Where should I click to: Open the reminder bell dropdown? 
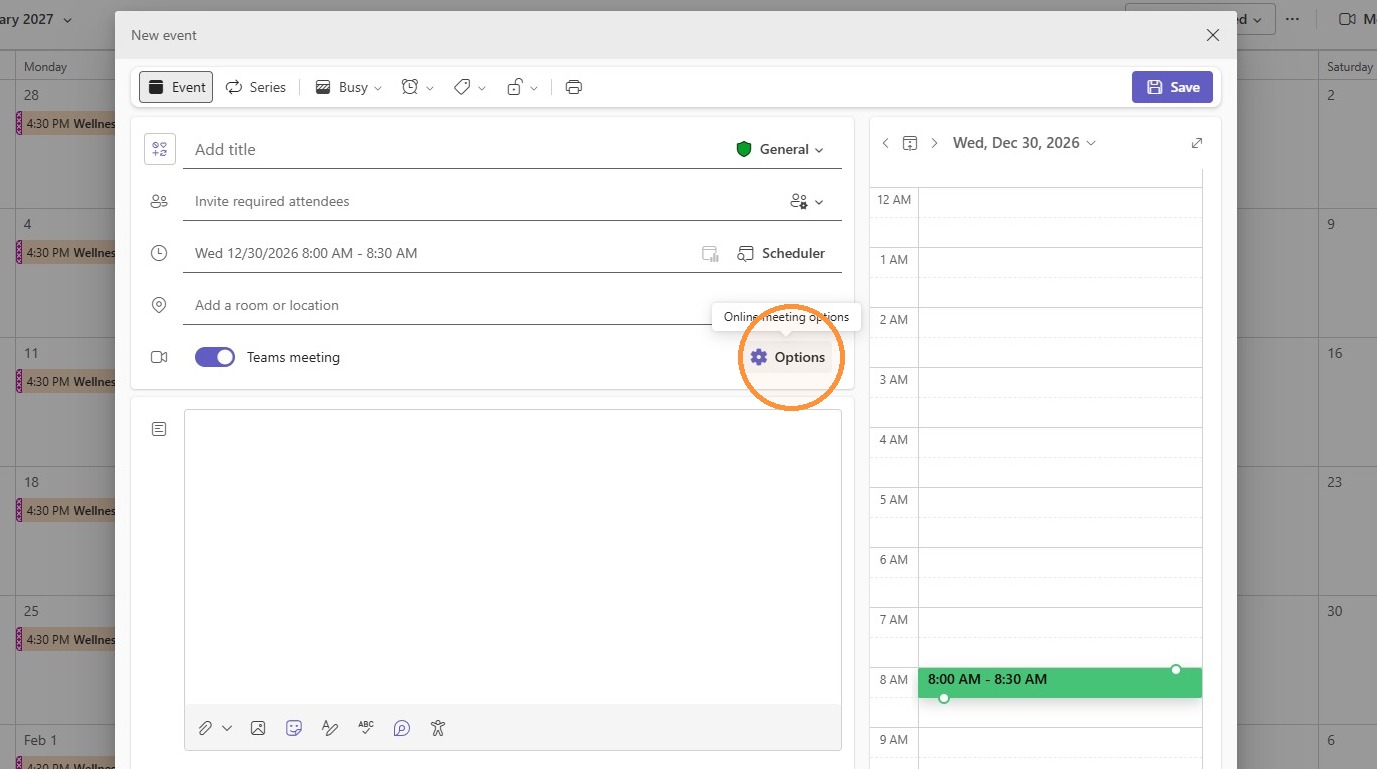(x=417, y=87)
